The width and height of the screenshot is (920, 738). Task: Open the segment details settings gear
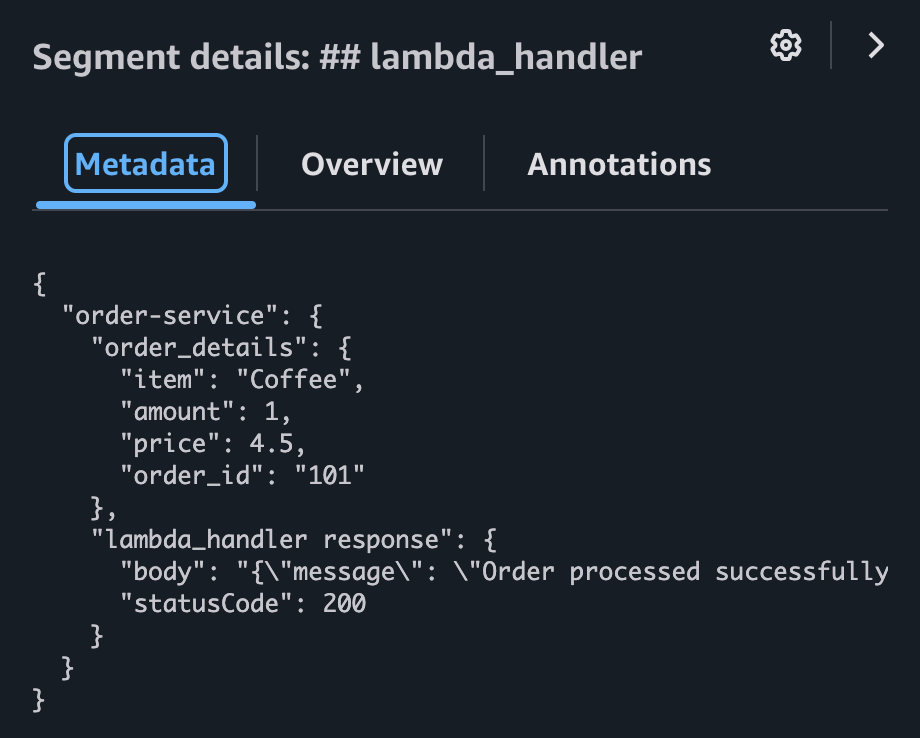tap(786, 45)
